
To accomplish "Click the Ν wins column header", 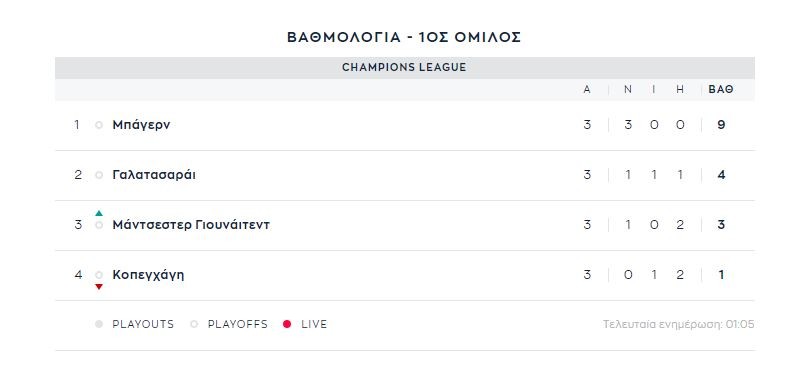I will (628, 90).
